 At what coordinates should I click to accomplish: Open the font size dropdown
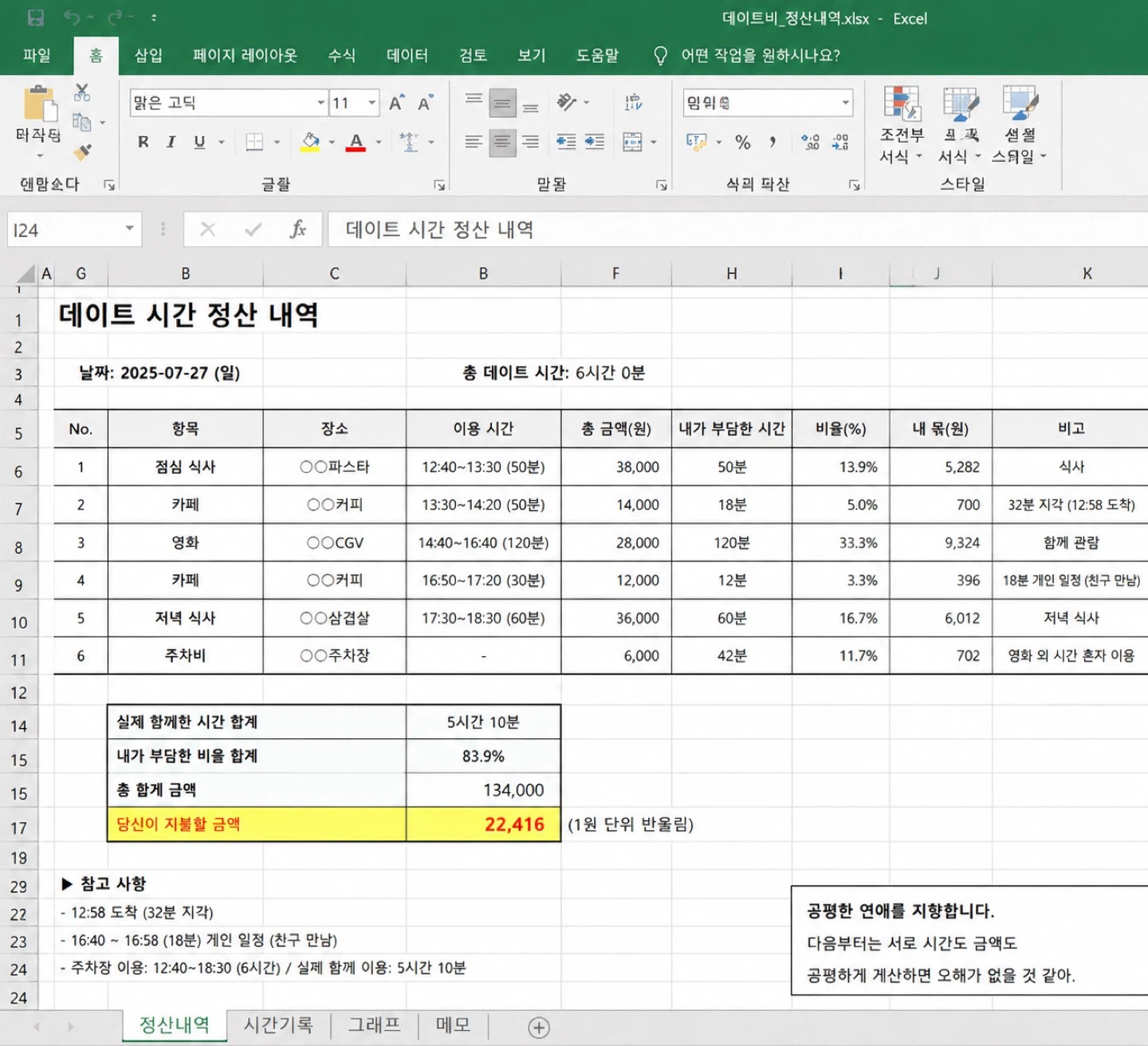click(x=372, y=103)
